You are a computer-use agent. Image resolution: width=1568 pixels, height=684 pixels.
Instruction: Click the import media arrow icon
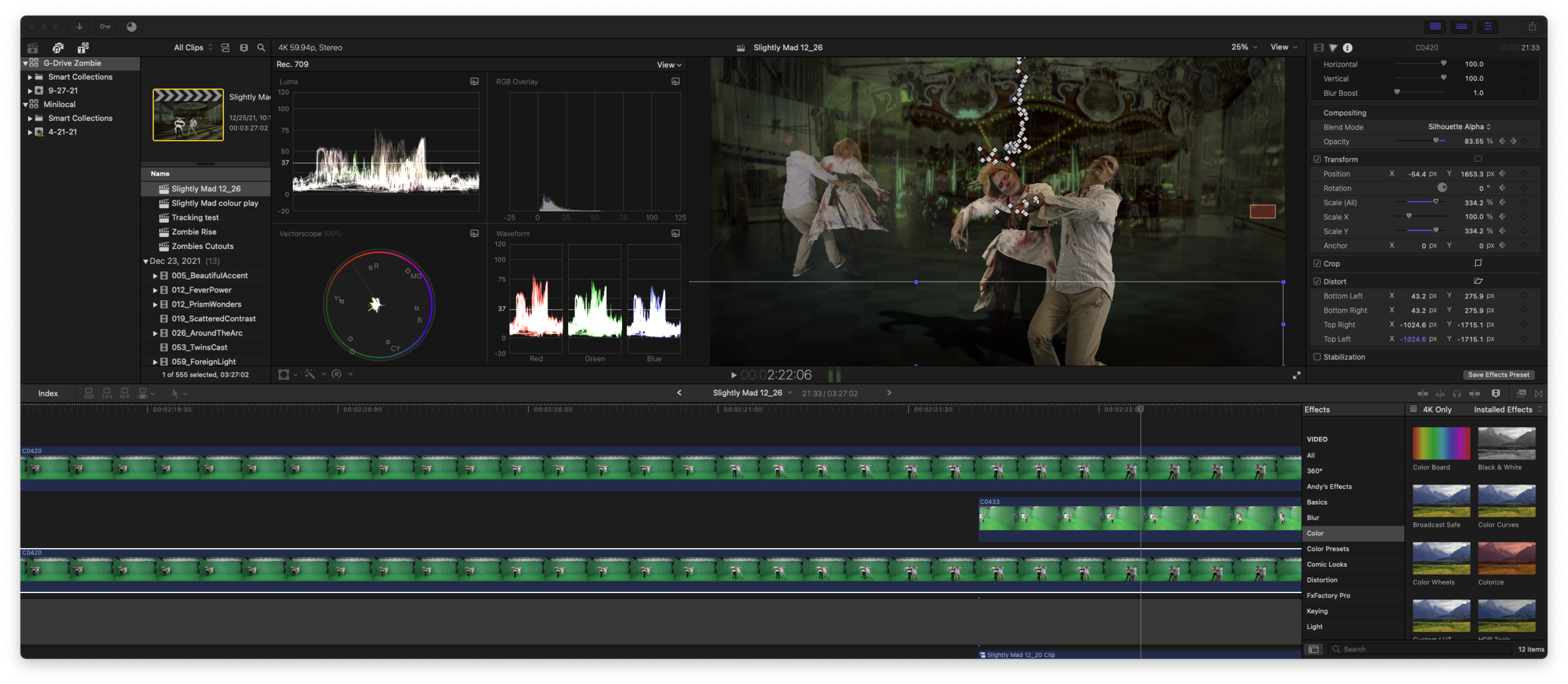[x=80, y=26]
